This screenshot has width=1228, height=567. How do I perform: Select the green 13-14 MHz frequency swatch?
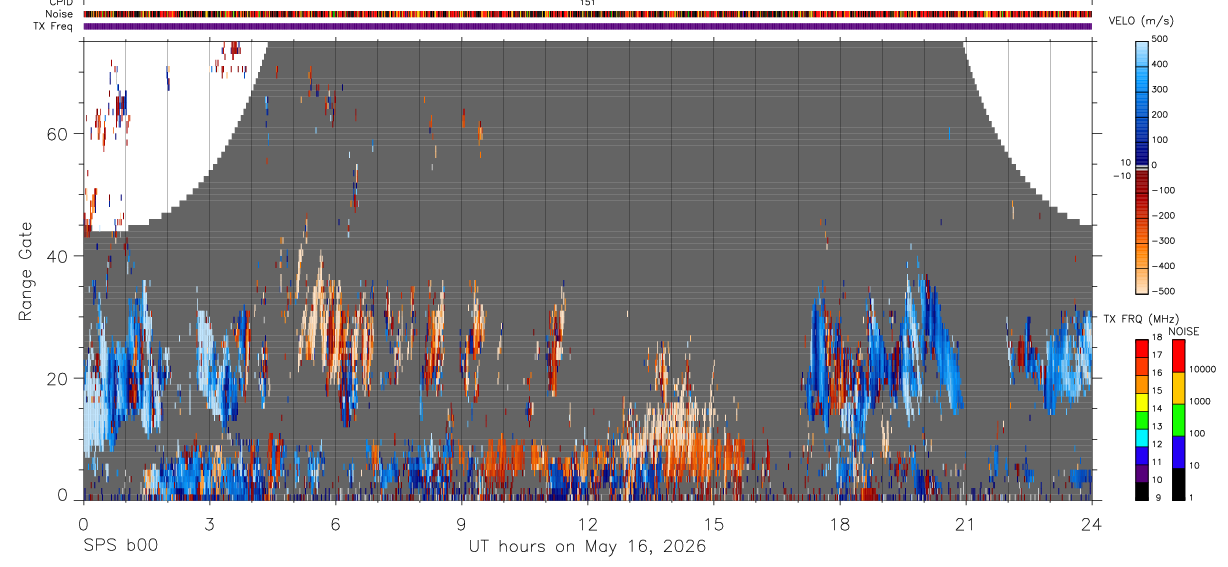[x=1142, y=419]
